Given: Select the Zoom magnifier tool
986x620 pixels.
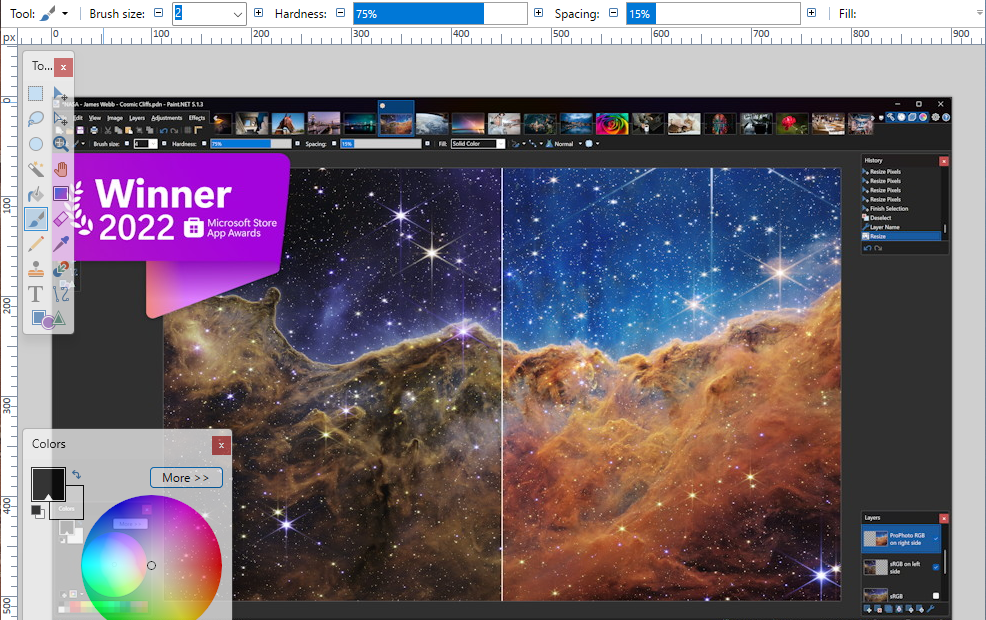Looking at the screenshot, I should point(60,144).
